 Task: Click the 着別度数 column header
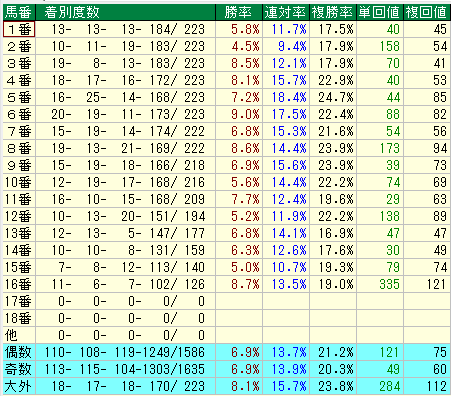pos(125,12)
